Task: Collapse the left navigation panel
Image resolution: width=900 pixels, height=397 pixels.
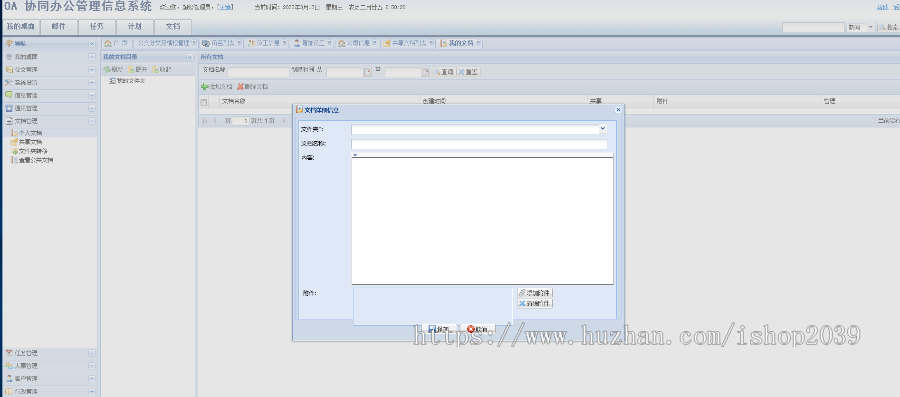Action: (92, 44)
